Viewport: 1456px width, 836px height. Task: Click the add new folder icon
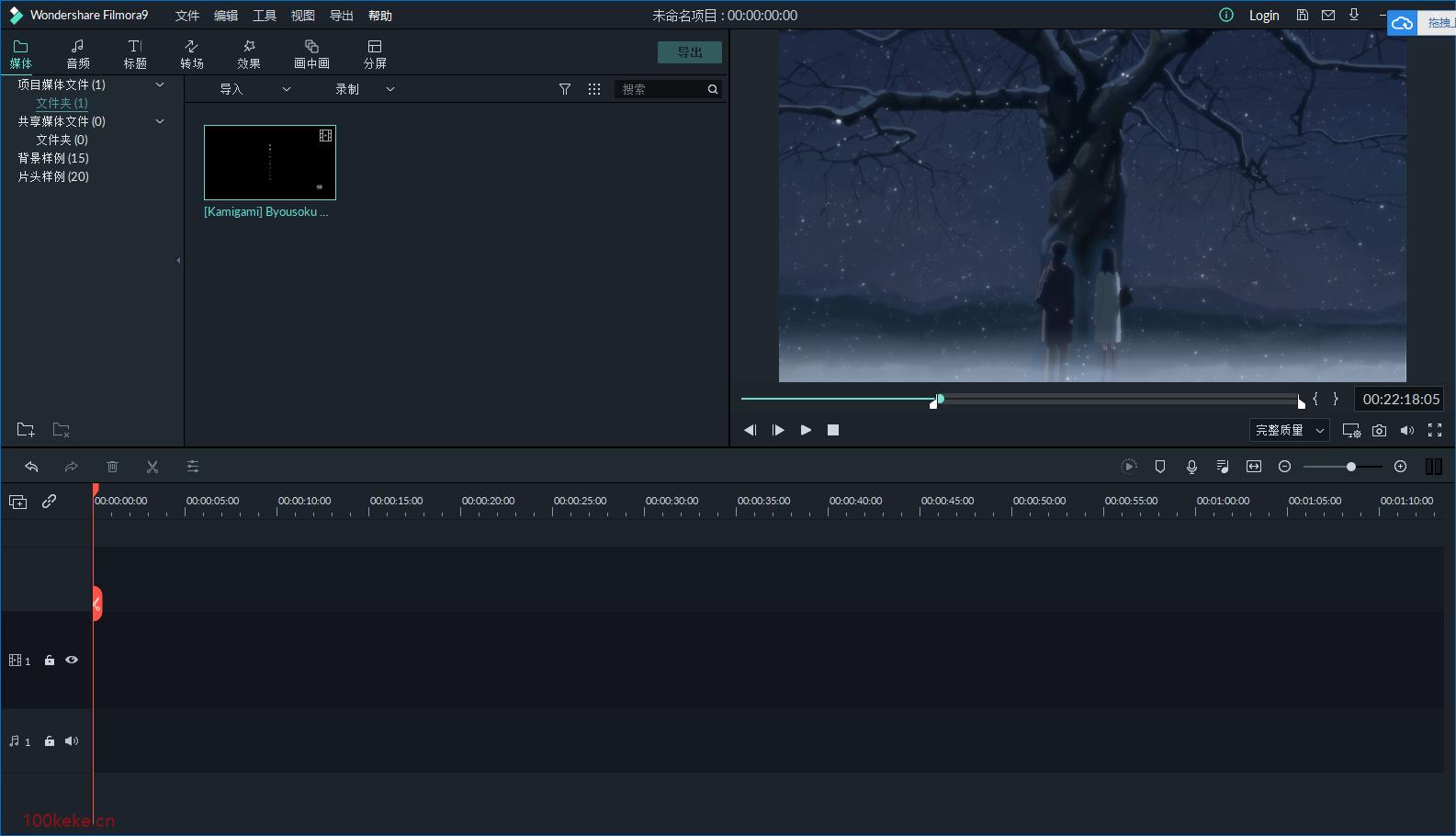(26, 430)
